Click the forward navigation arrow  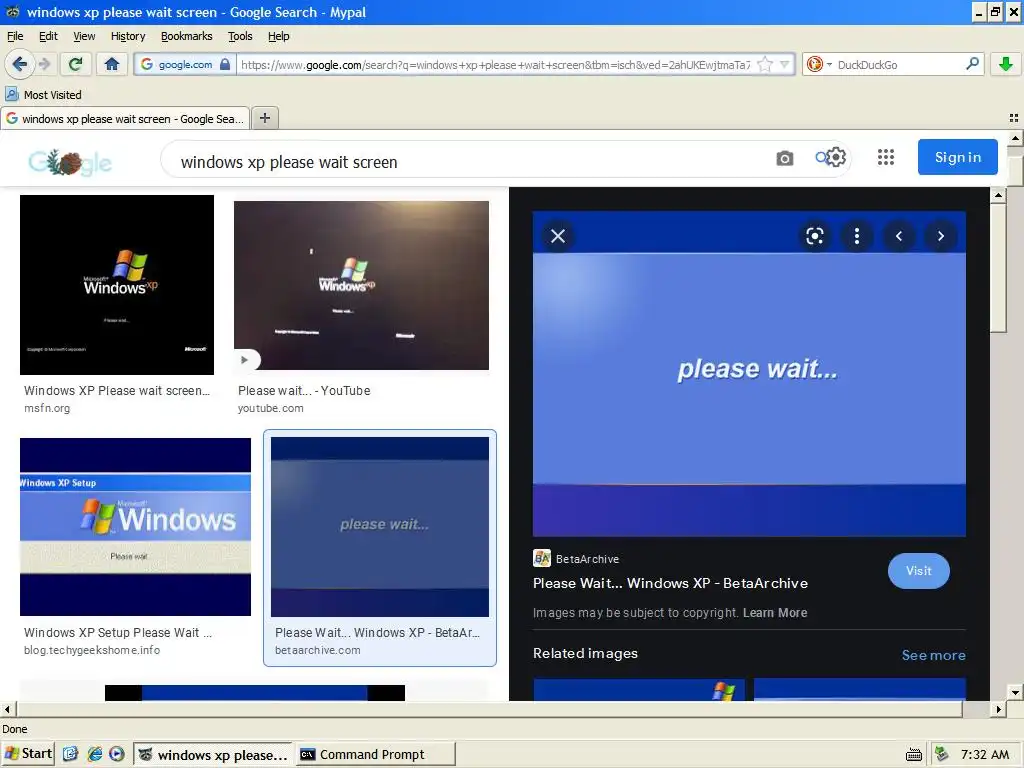tap(44, 64)
